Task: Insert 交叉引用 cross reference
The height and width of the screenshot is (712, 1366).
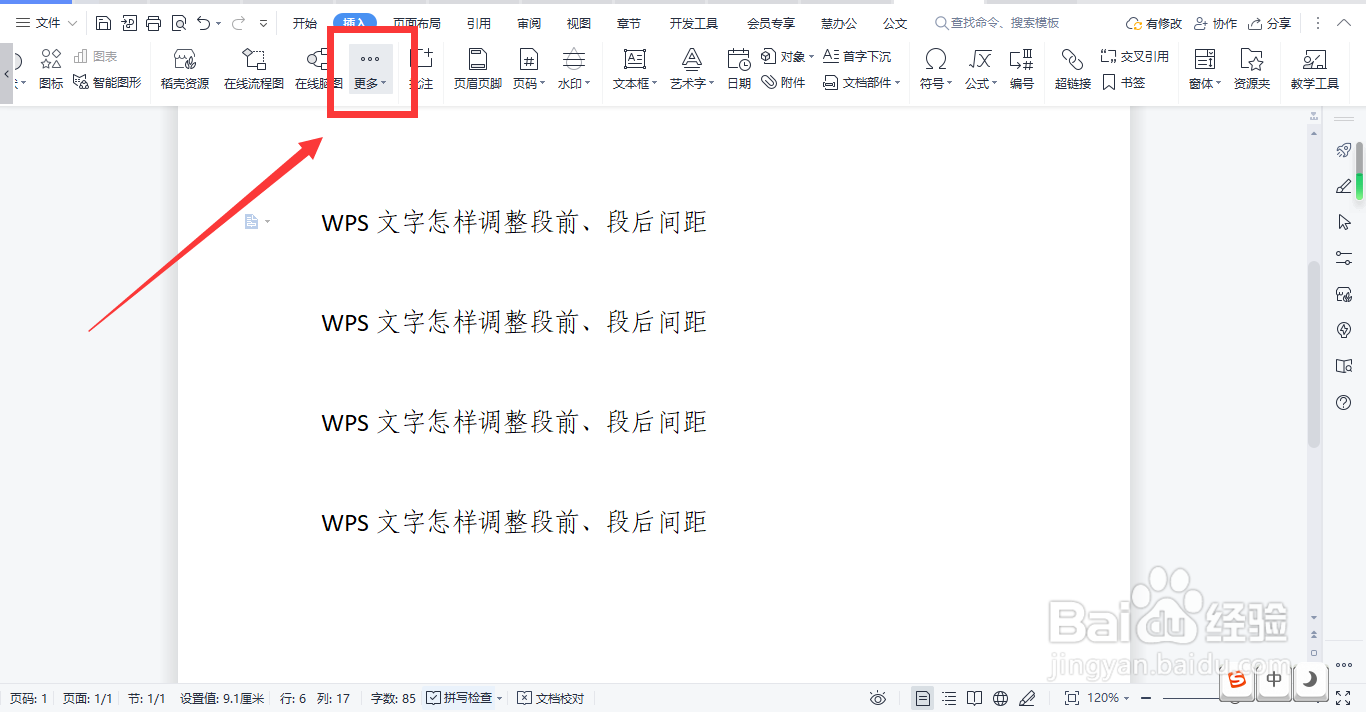Action: (x=1135, y=57)
